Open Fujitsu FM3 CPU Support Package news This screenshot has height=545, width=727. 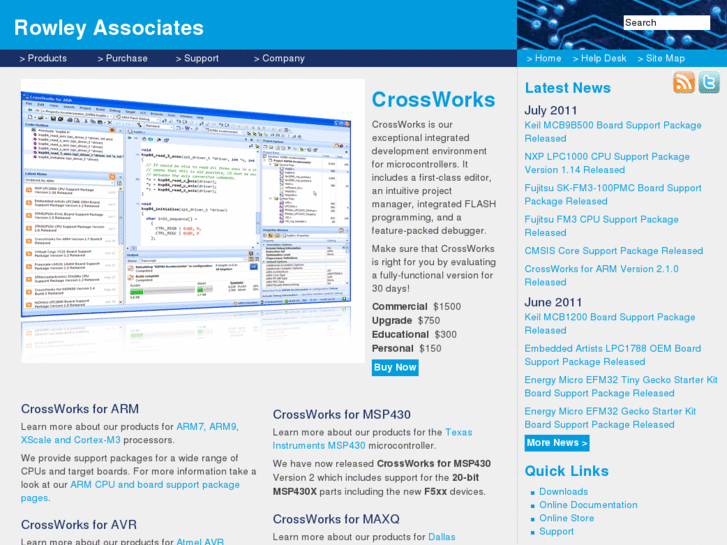click(601, 226)
